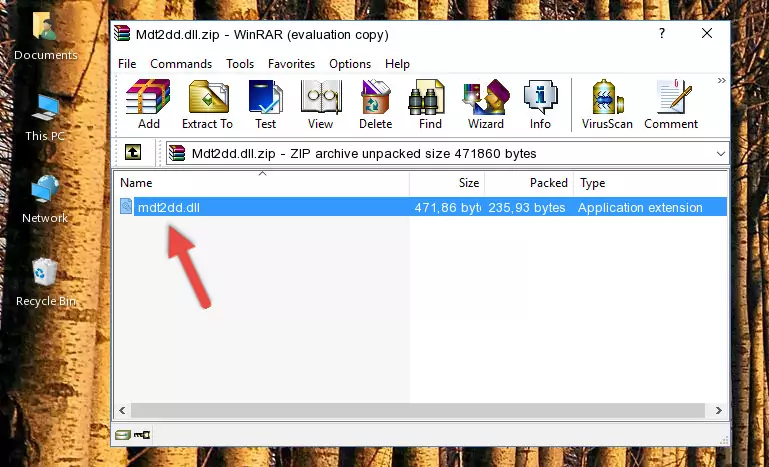Start VirusScan on the archive

click(x=607, y=104)
